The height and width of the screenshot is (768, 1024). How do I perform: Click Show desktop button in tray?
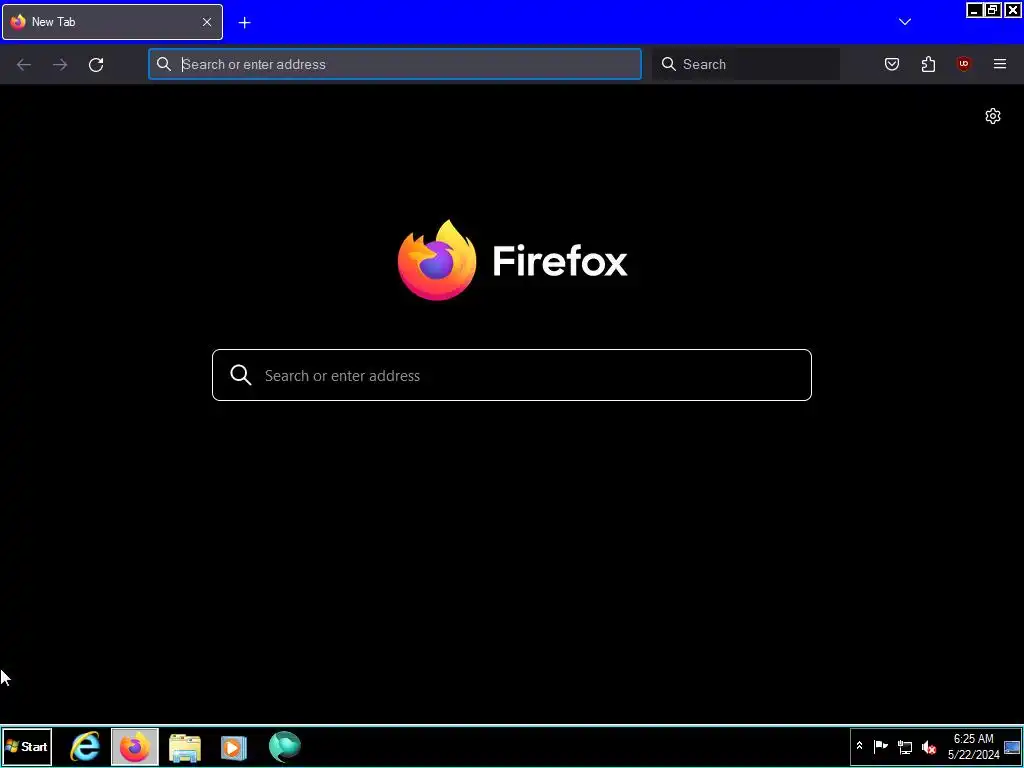(1012, 746)
